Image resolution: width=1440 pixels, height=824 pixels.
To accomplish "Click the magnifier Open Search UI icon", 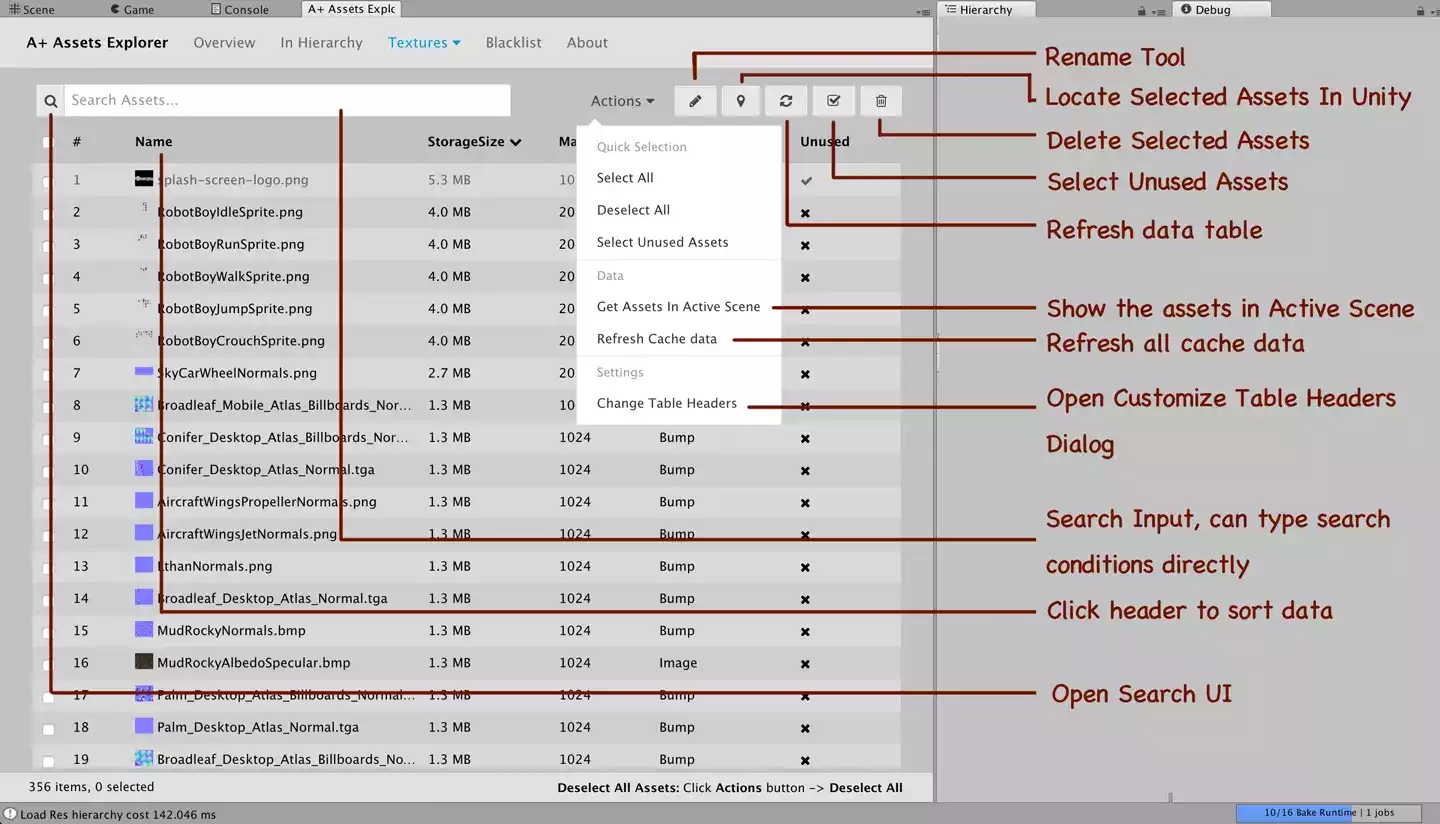I will click(51, 101).
